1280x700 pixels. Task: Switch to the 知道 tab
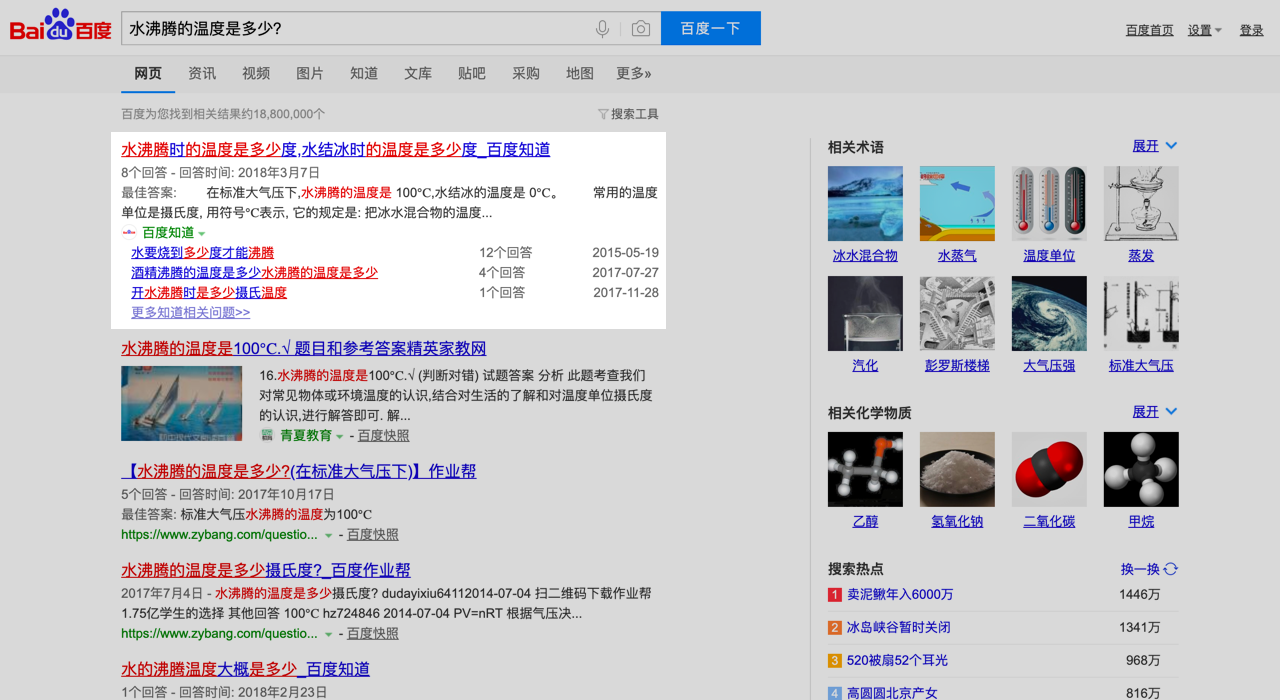[364, 73]
